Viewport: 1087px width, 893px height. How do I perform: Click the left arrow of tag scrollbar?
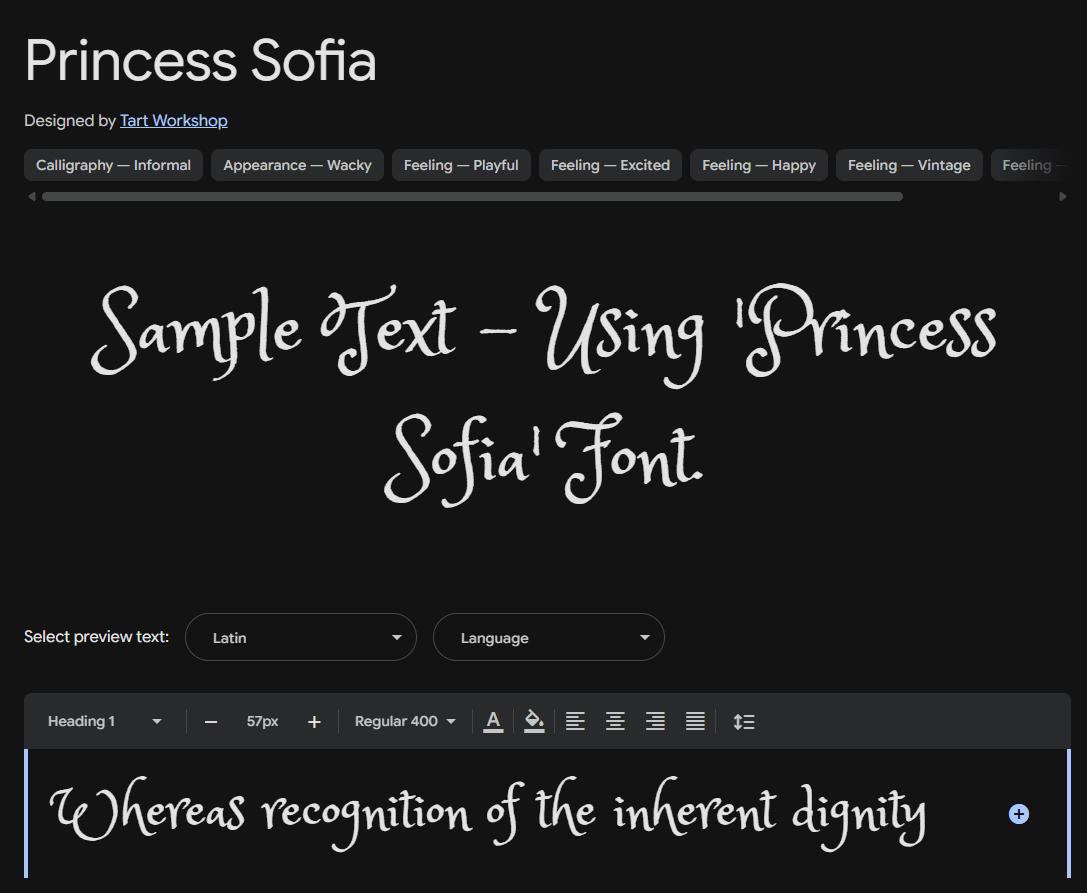coord(31,197)
